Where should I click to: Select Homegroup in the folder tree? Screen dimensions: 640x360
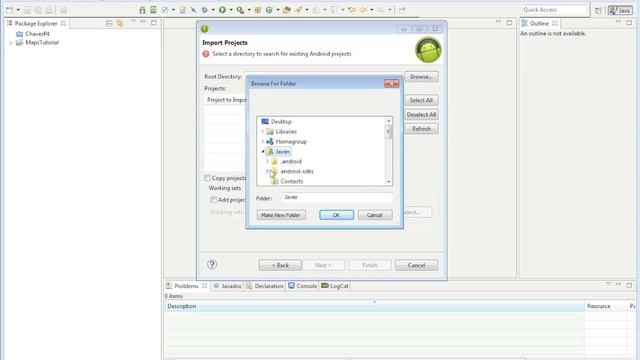[291, 142]
